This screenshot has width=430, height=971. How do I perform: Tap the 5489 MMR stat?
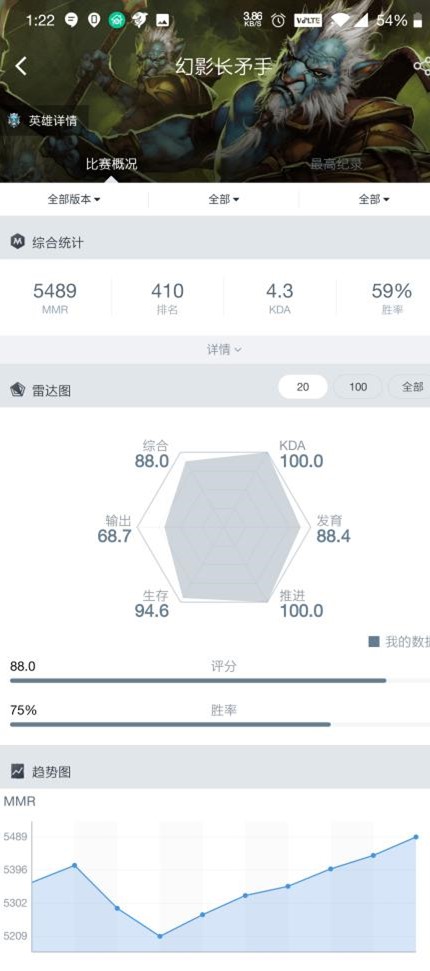(x=55, y=298)
